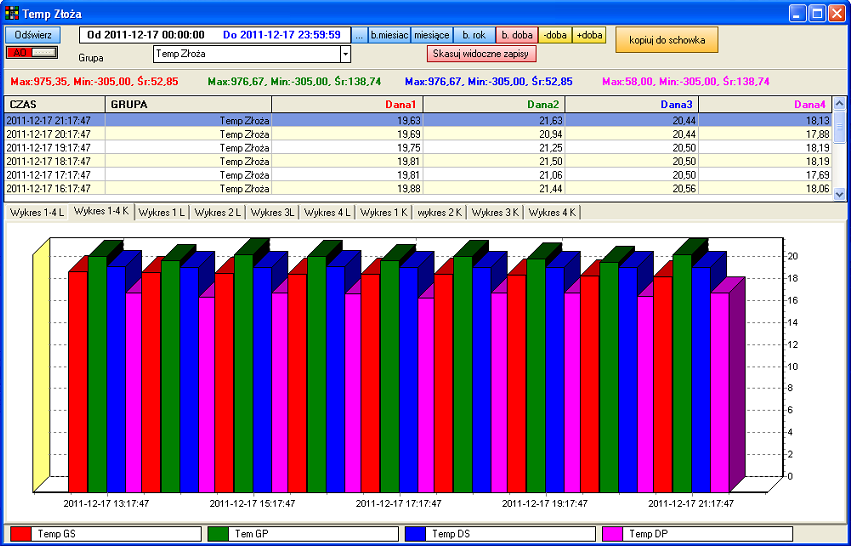The width and height of the screenshot is (851, 546).
Task: Advance one day with +doba
Action: tap(589, 35)
